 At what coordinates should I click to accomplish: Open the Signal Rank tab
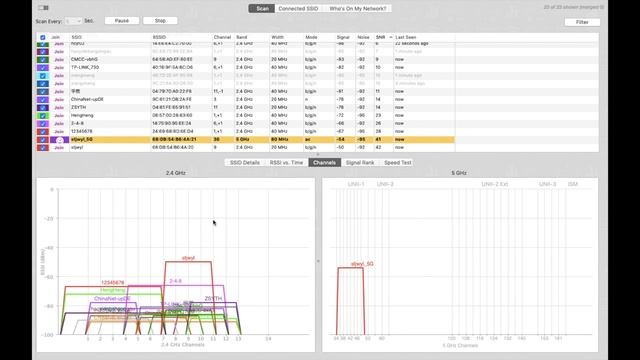click(360, 162)
